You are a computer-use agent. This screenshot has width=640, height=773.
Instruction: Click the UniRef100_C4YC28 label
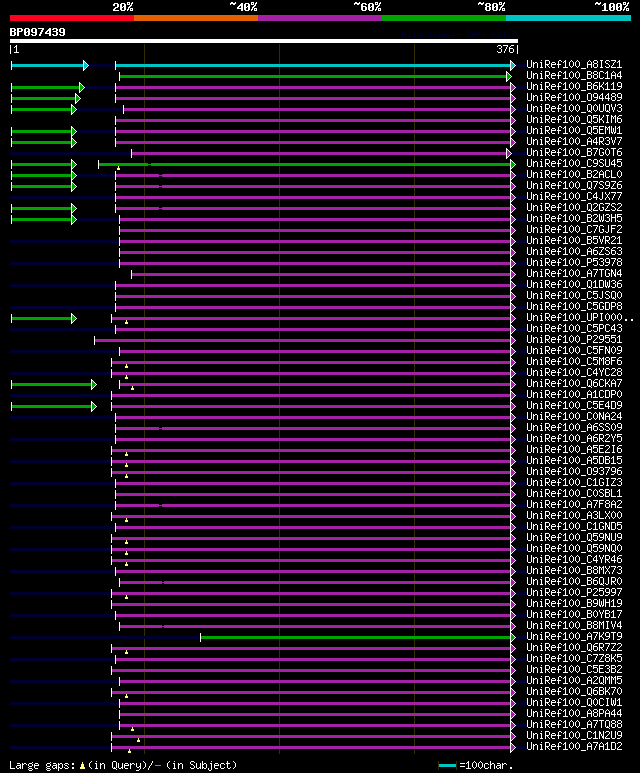[574, 373]
